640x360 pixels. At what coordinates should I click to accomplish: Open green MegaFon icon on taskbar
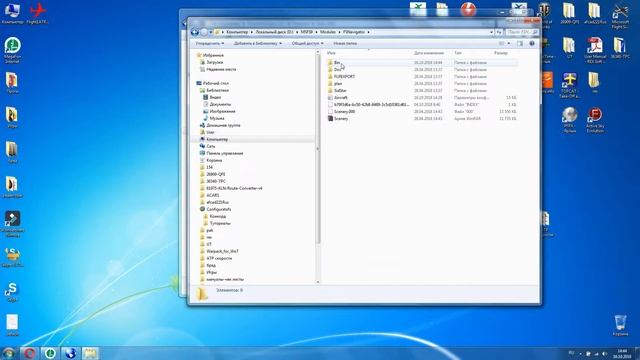tap(50, 353)
